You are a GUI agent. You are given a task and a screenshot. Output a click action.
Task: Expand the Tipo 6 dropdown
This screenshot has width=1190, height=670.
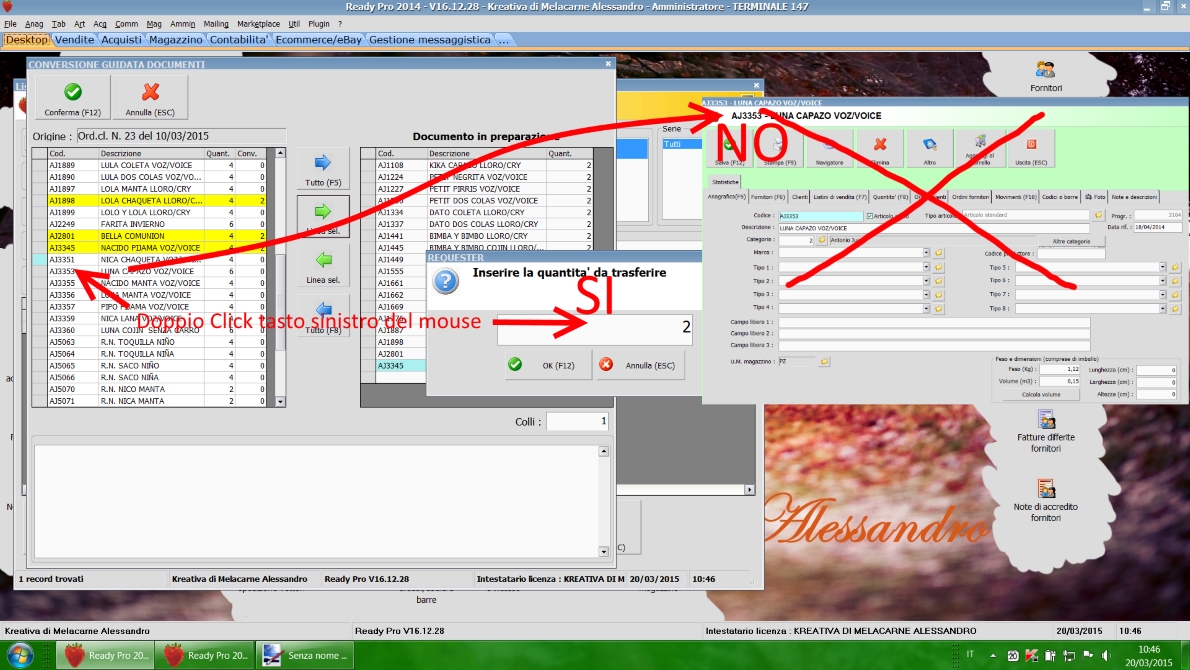(x=1162, y=281)
